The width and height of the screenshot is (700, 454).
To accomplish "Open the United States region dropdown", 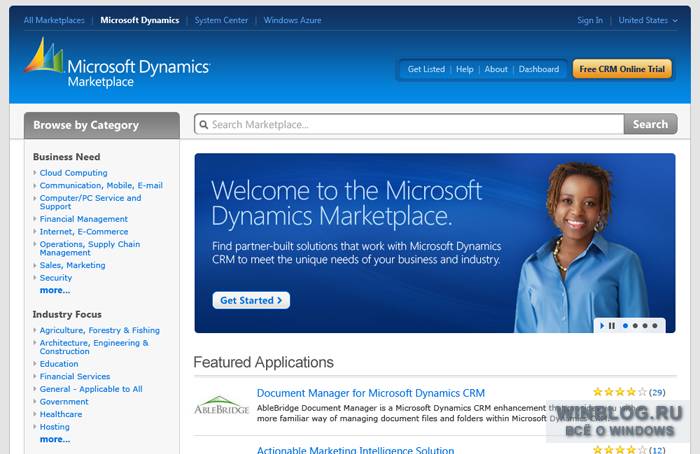I will [648, 20].
